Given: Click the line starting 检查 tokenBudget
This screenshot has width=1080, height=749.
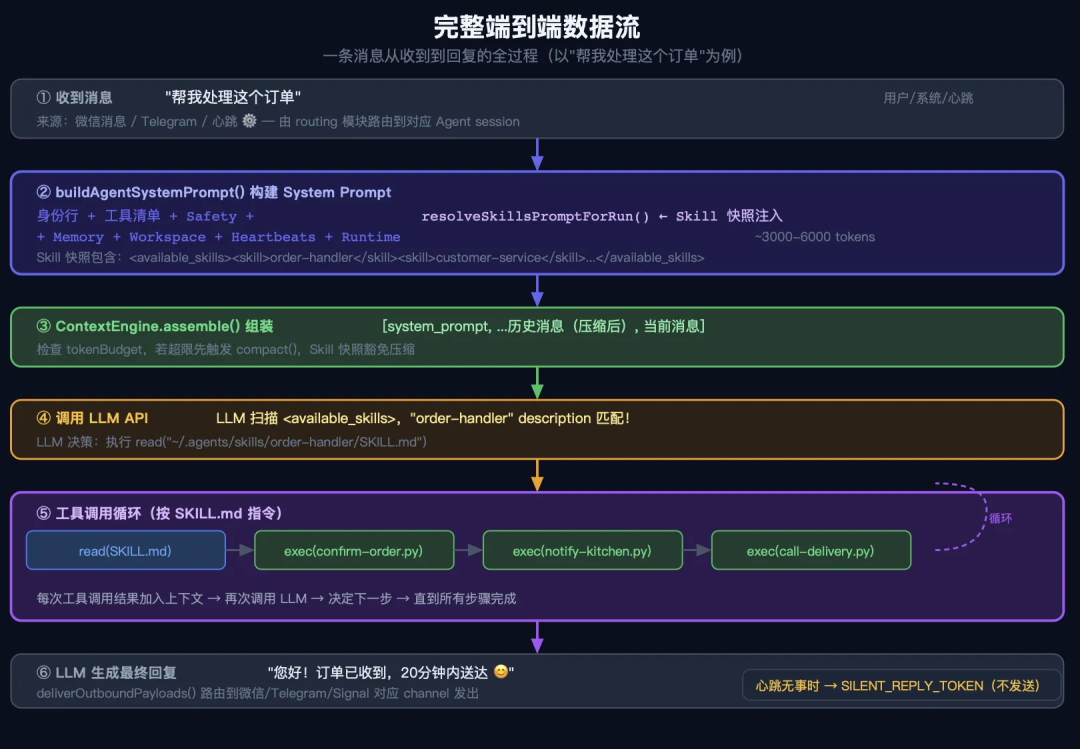Looking at the screenshot, I should click(x=225, y=349).
